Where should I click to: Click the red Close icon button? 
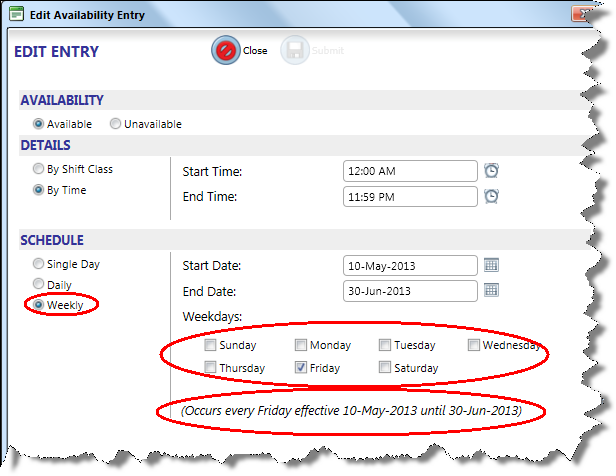coord(225,51)
